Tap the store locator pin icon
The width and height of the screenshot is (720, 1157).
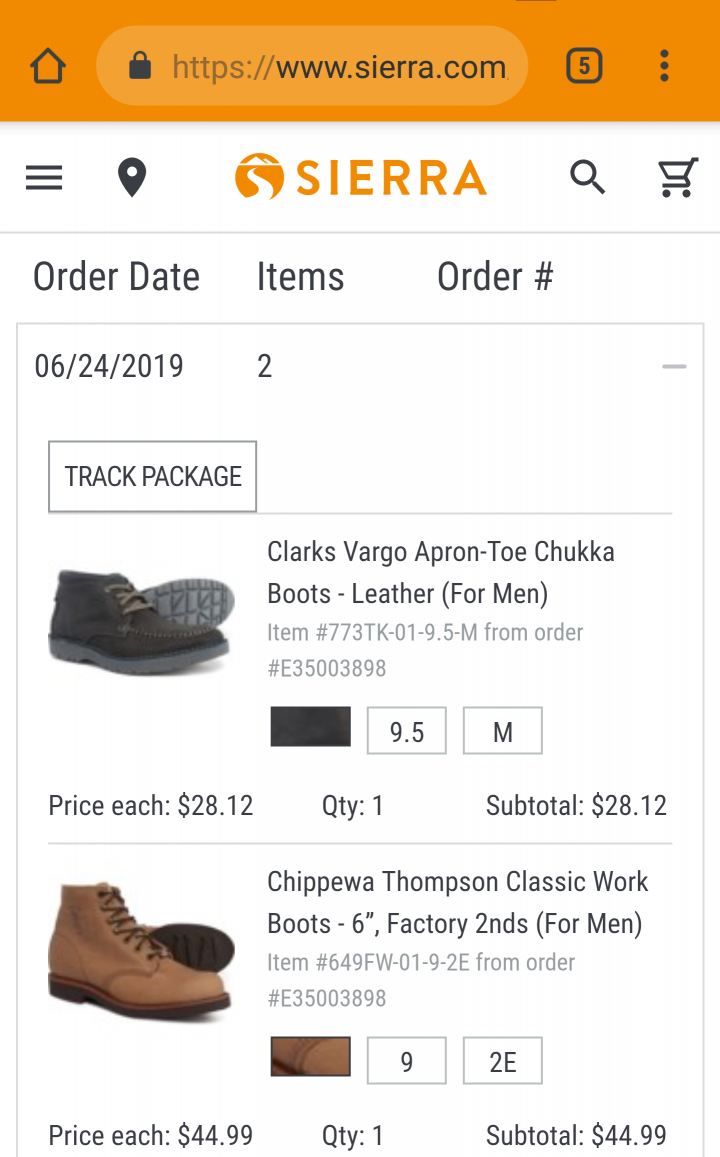pos(132,178)
